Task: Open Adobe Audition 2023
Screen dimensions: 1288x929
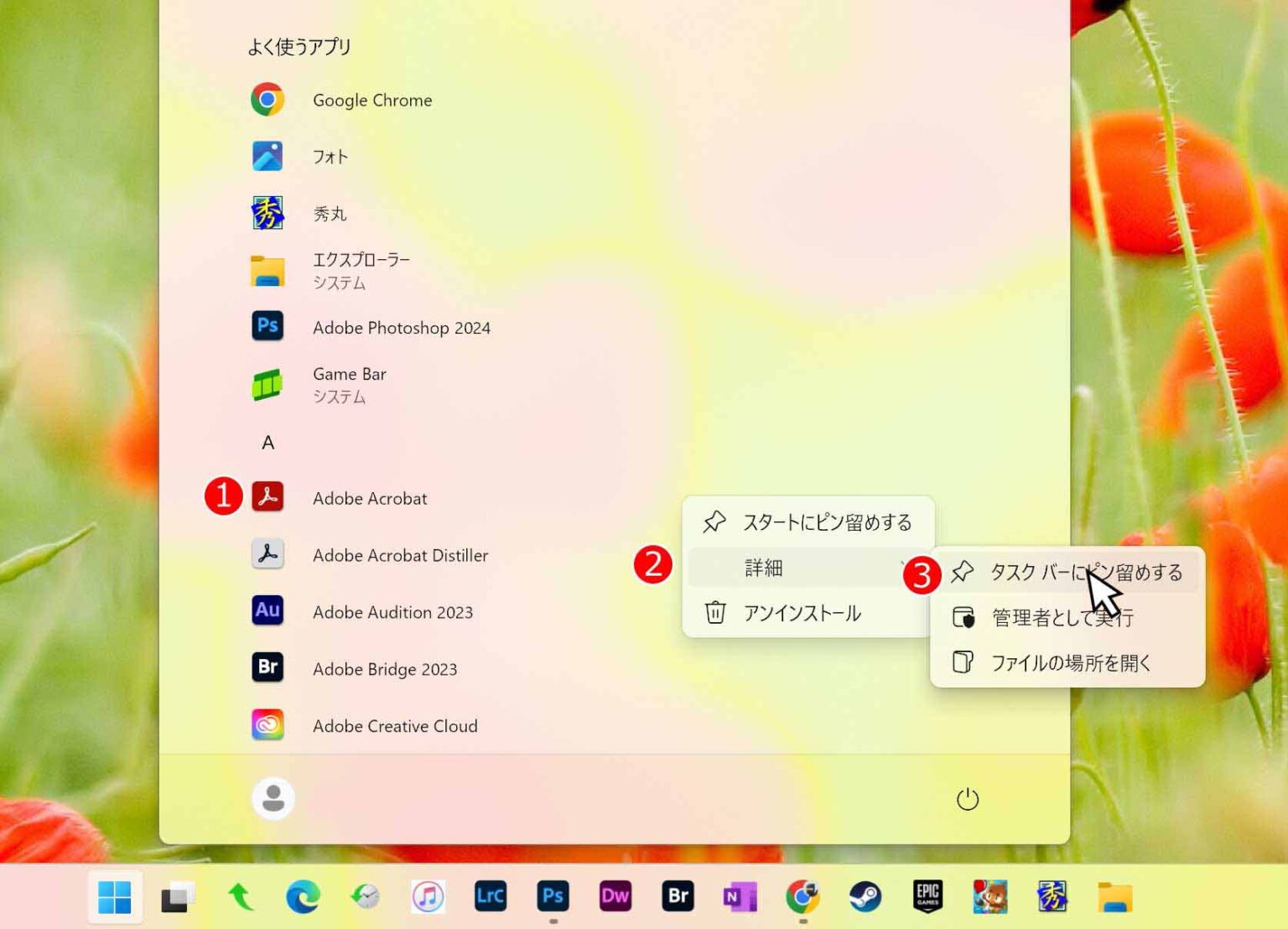Action: pyautogui.click(x=393, y=612)
